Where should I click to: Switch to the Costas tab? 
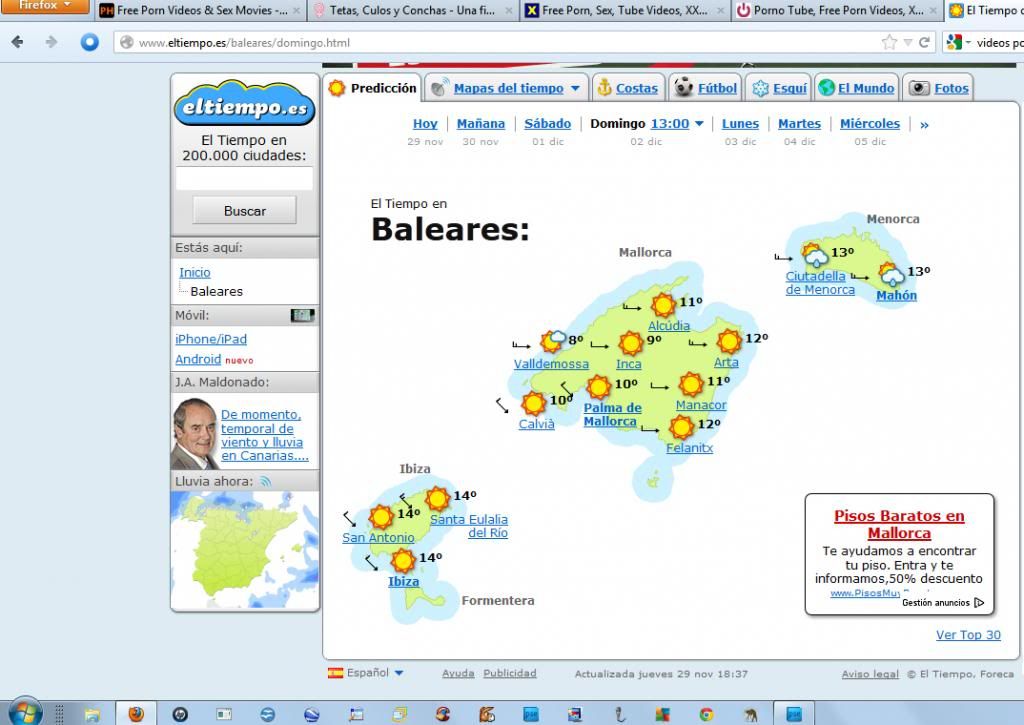point(628,88)
